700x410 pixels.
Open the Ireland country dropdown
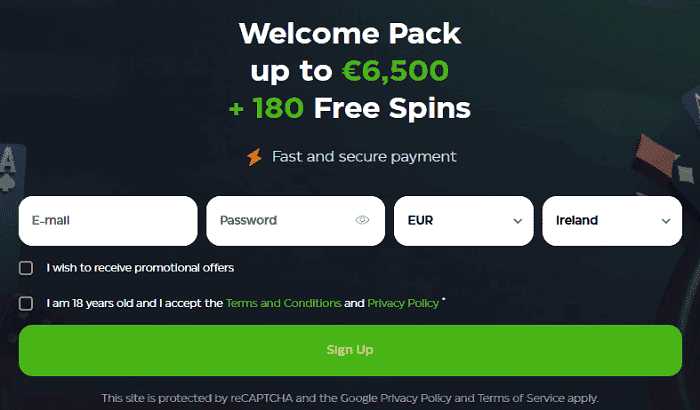pos(607,221)
